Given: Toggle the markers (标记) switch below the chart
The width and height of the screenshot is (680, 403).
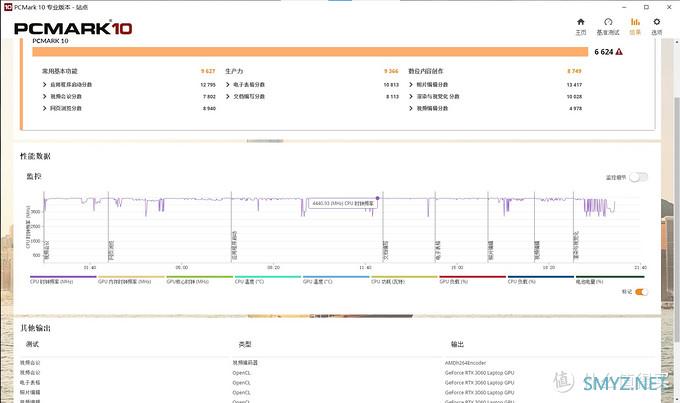Looking at the screenshot, I should (641, 292).
